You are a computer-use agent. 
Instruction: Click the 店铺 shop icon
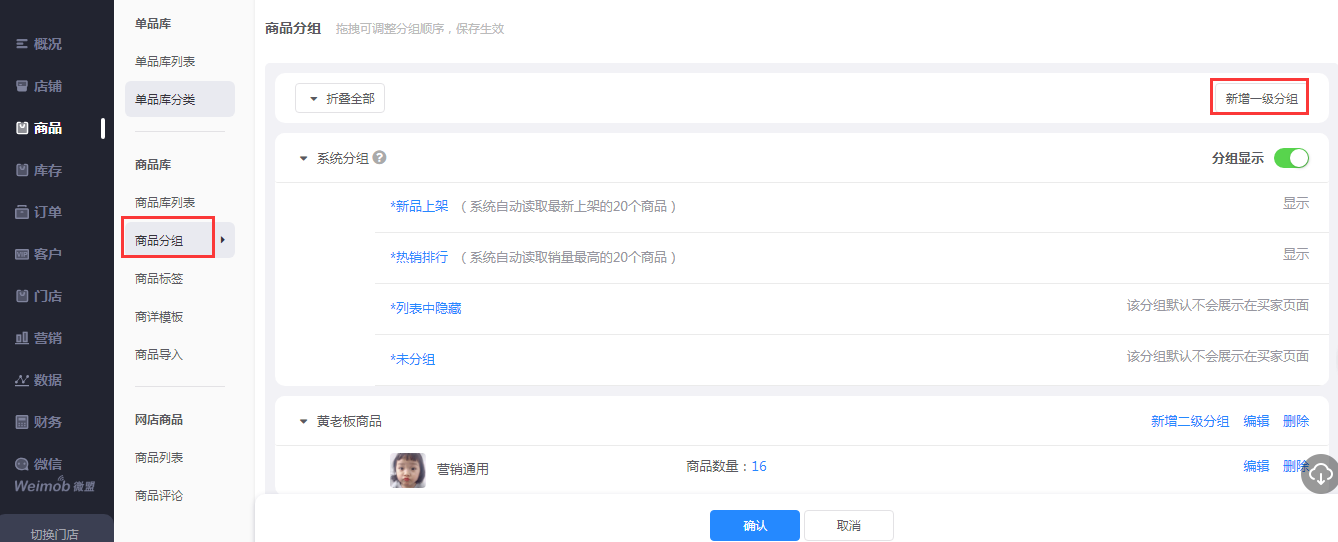[x=22, y=86]
